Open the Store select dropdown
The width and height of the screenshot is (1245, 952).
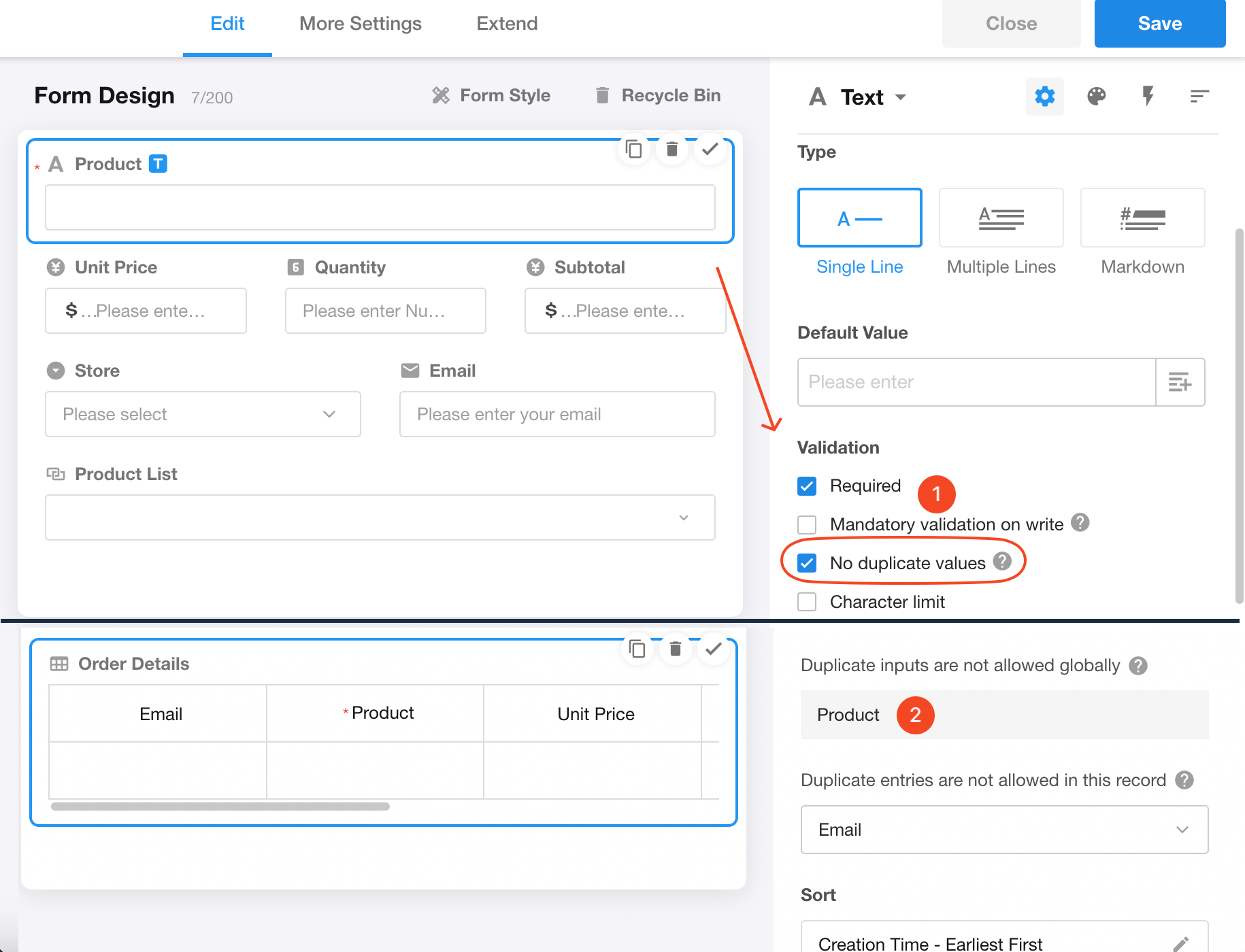[x=203, y=414]
